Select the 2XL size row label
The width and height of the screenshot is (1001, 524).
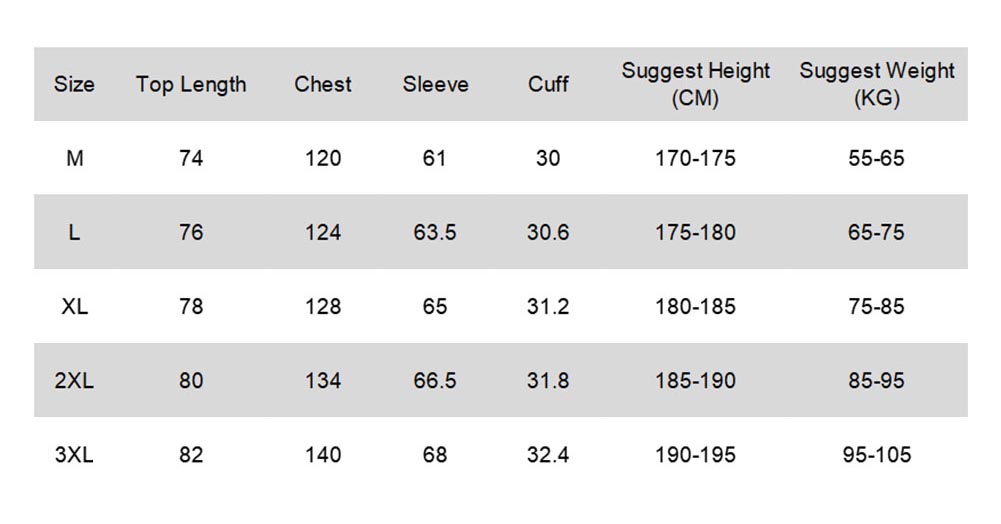pos(74,380)
